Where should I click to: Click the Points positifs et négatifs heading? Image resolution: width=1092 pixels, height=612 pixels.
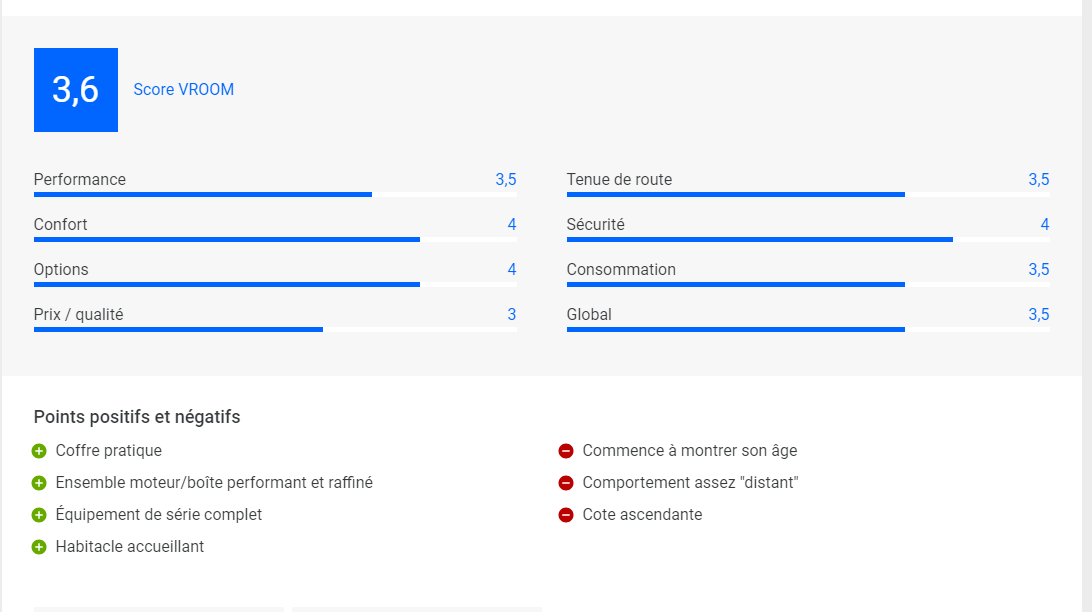tap(137, 417)
